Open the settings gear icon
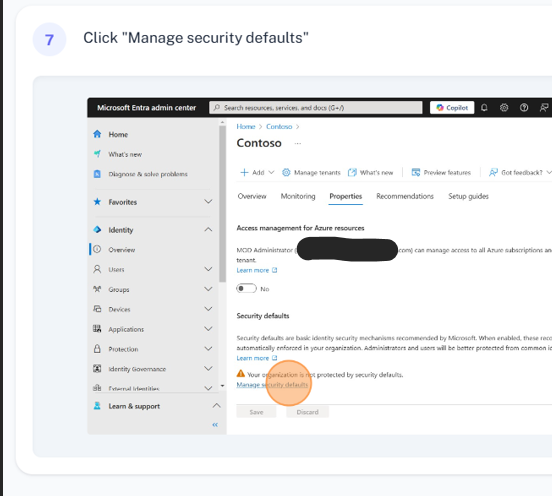 click(x=504, y=108)
